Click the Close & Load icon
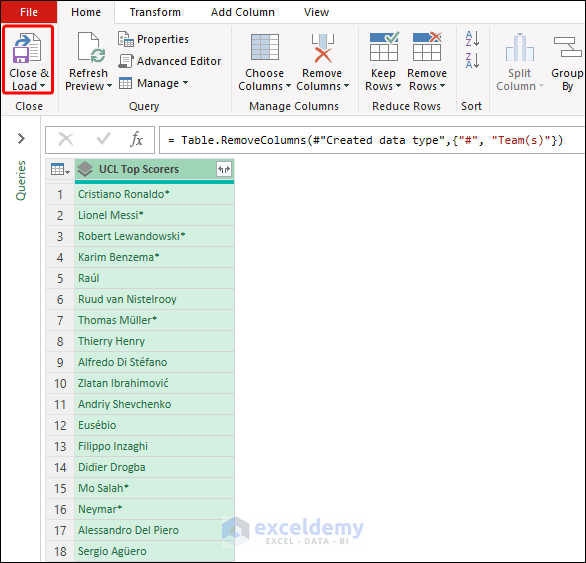 (27, 48)
